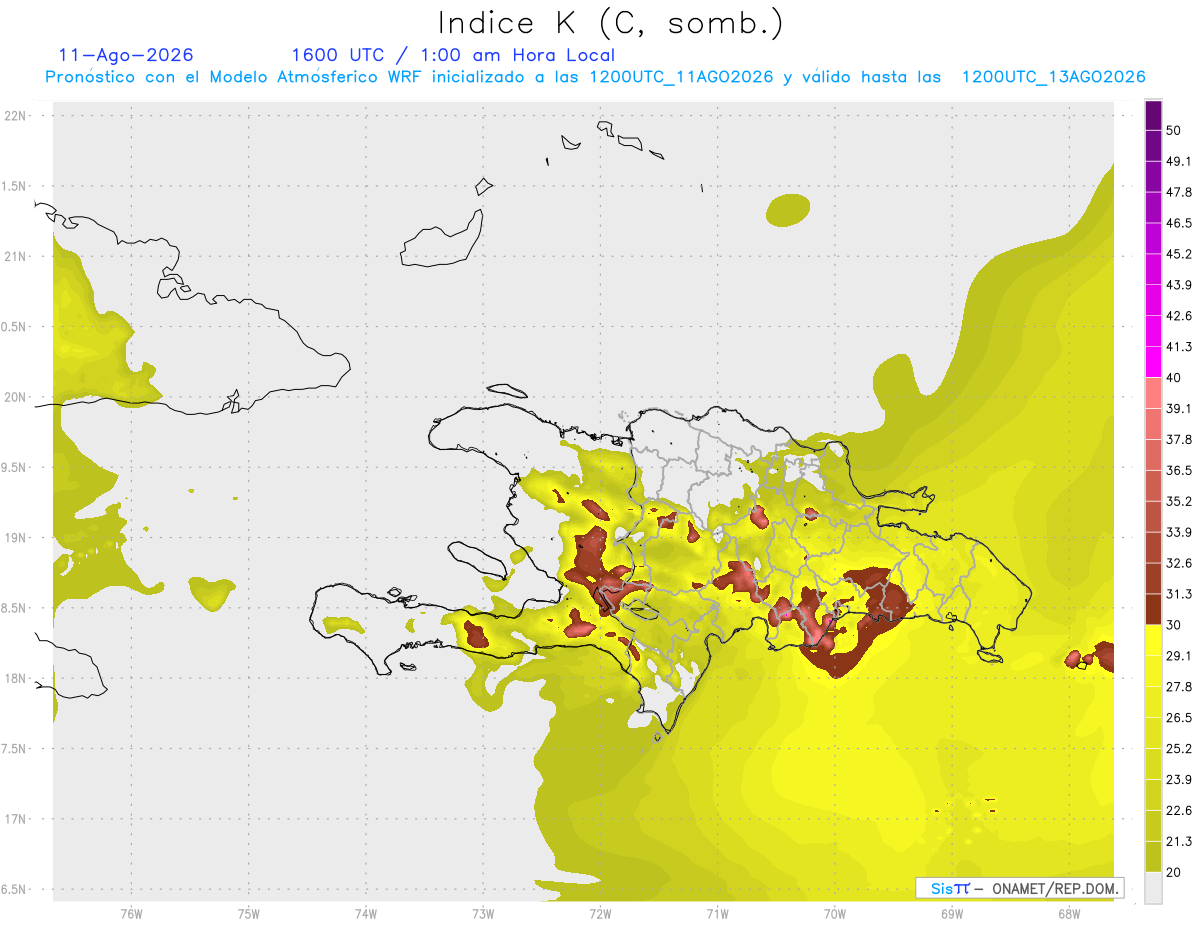Click the "23.9" color scale value
Image resolution: width=1200 pixels, height=927 pixels.
1179,780
